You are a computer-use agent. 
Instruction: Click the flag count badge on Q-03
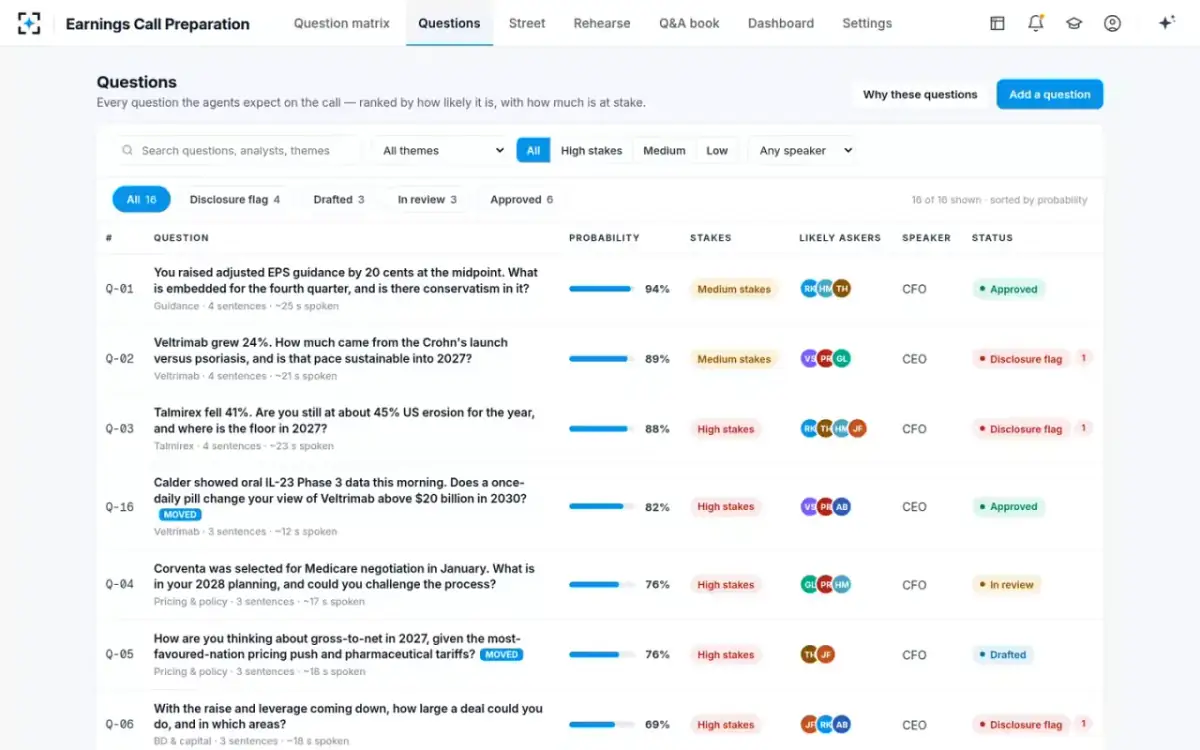point(1084,428)
